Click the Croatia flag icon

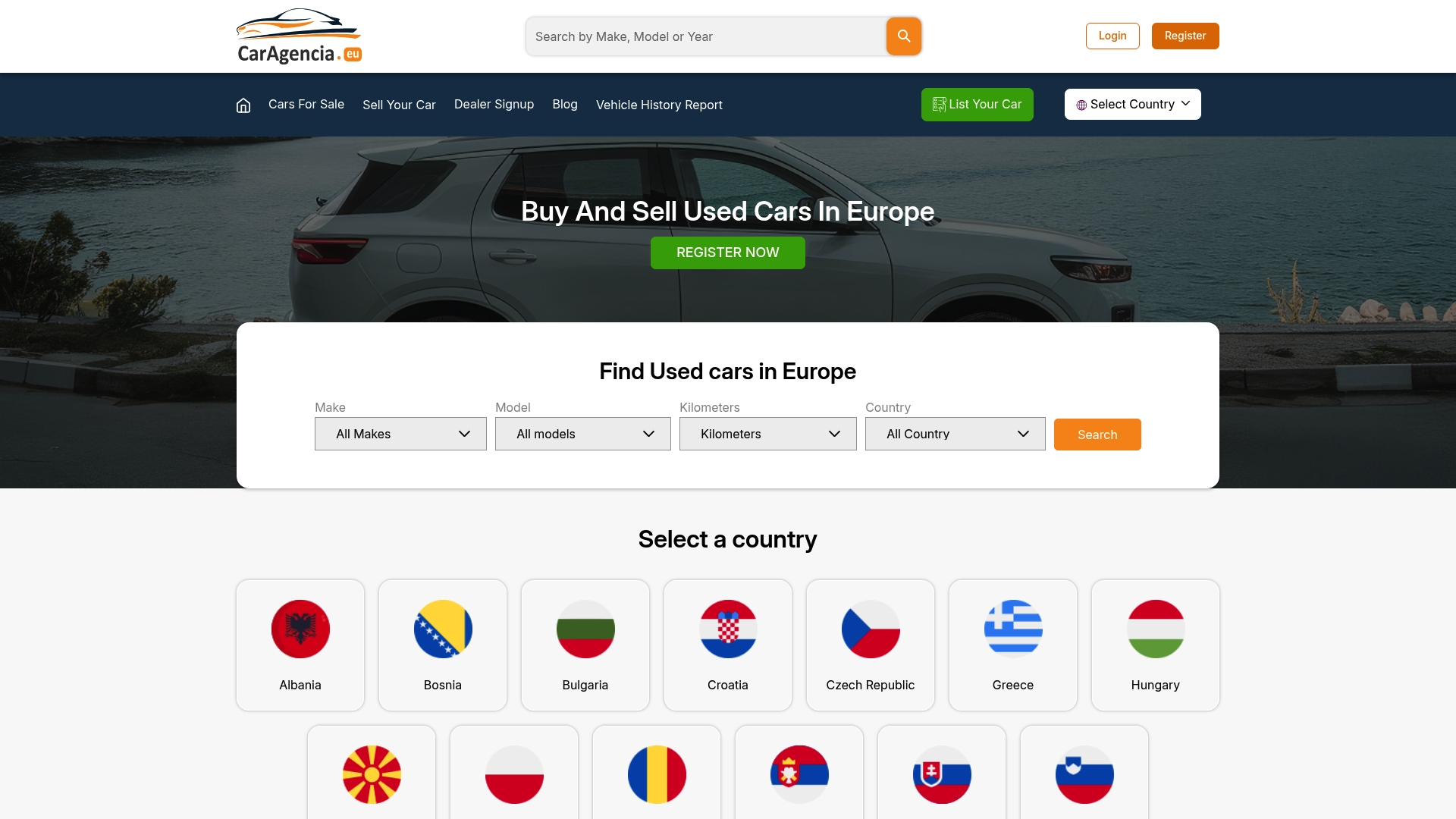tap(728, 629)
